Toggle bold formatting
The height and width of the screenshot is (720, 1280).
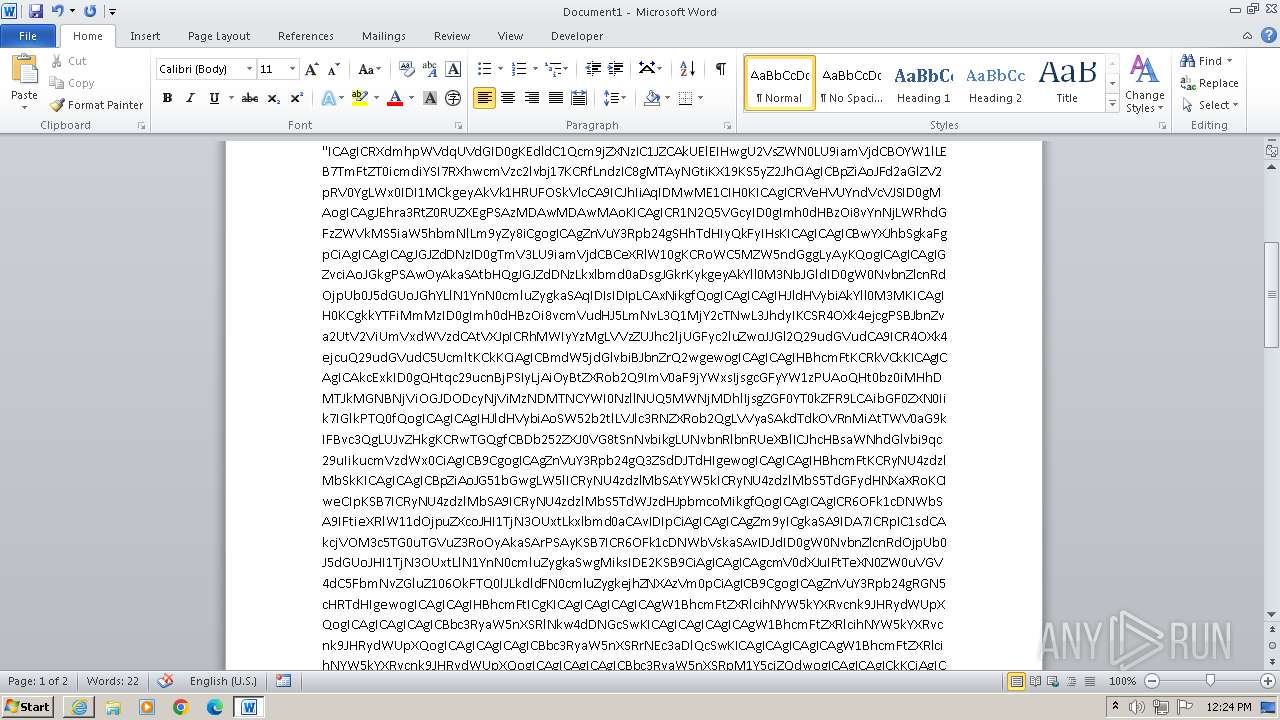(167, 98)
